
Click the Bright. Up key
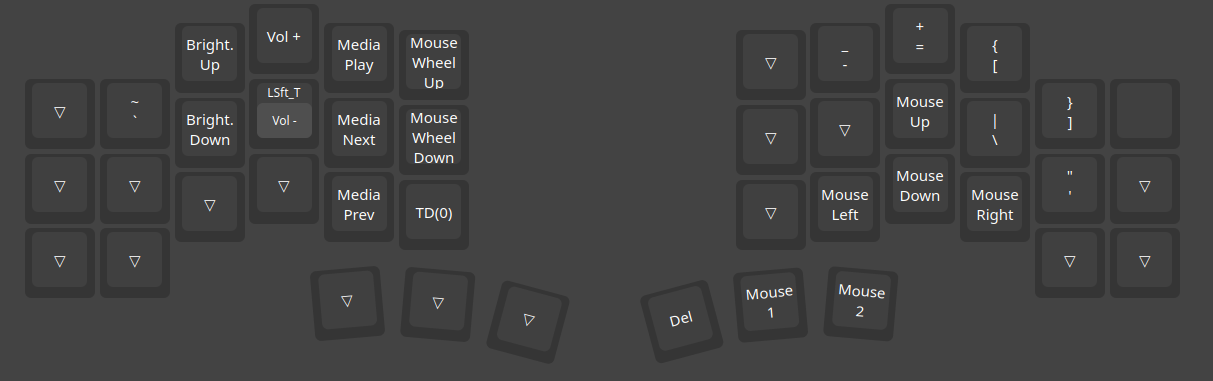209,57
